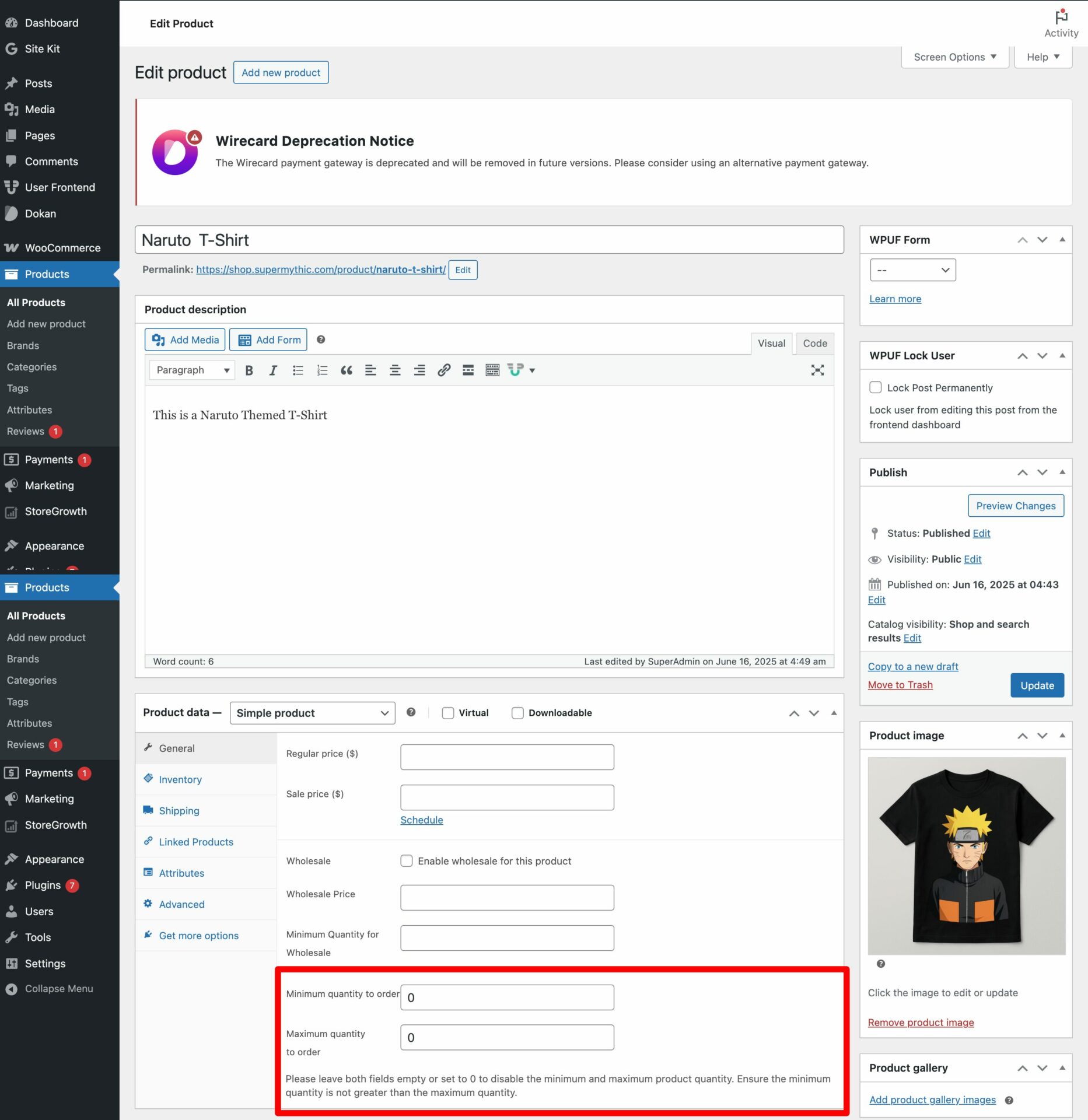Image resolution: width=1088 pixels, height=1120 pixels.
Task: Open Comments in the sidebar
Action: point(51,162)
